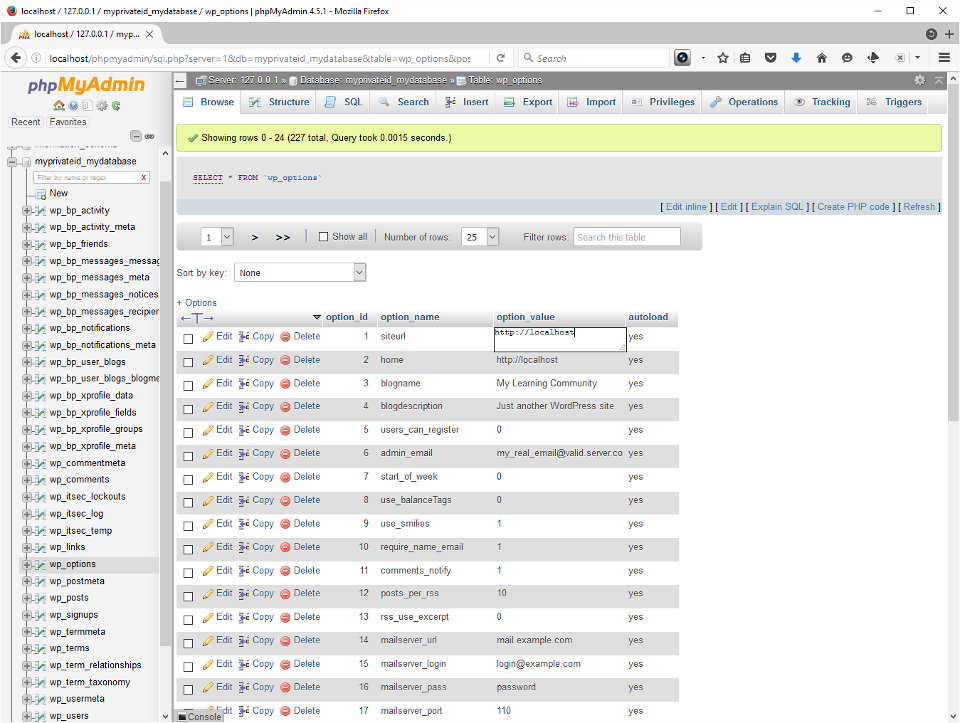The height and width of the screenshot is (723, 960).
Task: Click the Firefox bookmark star icon
Action: pyautogui.click(x=723, y=58)
